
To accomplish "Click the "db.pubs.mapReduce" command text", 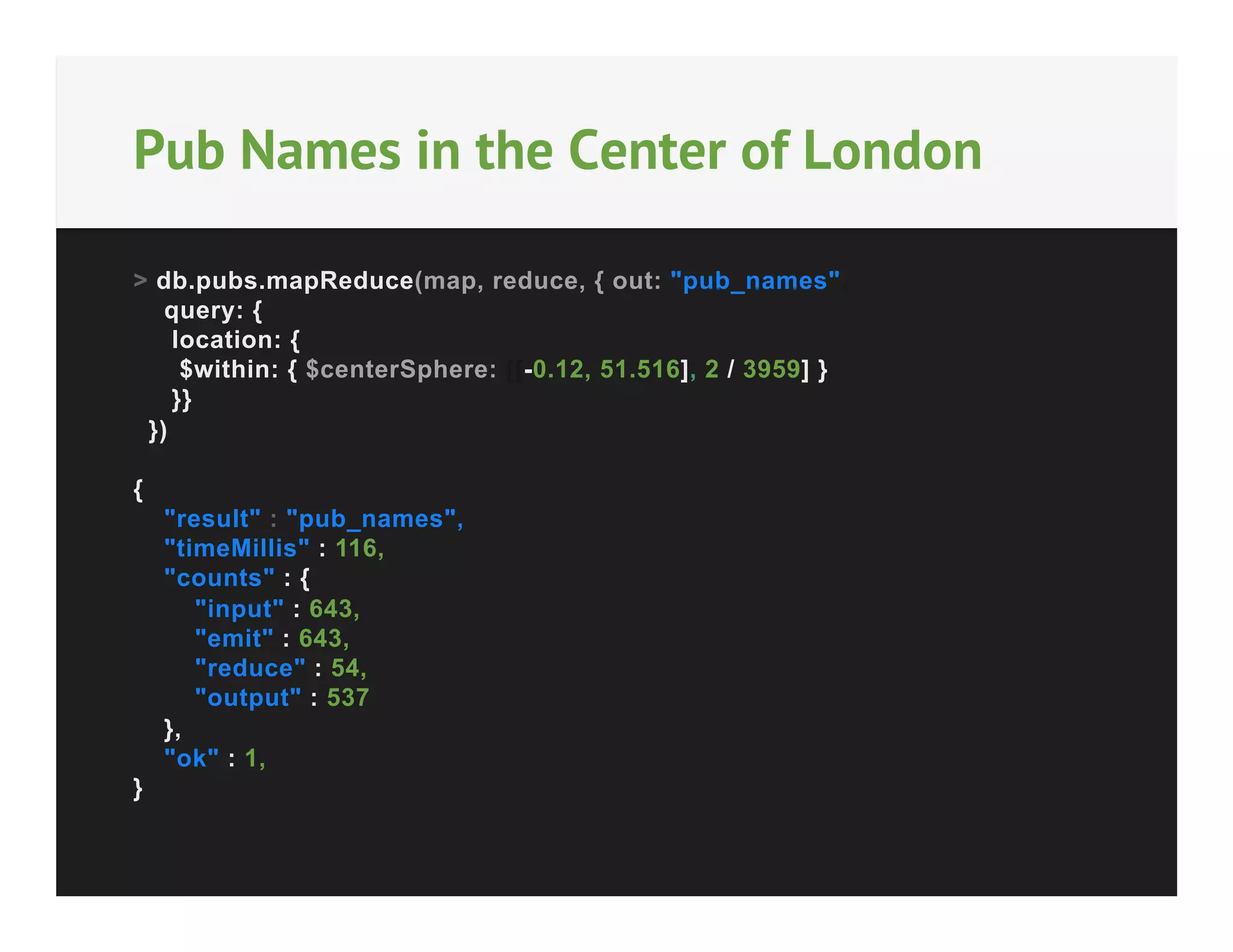I will [285, 281].
